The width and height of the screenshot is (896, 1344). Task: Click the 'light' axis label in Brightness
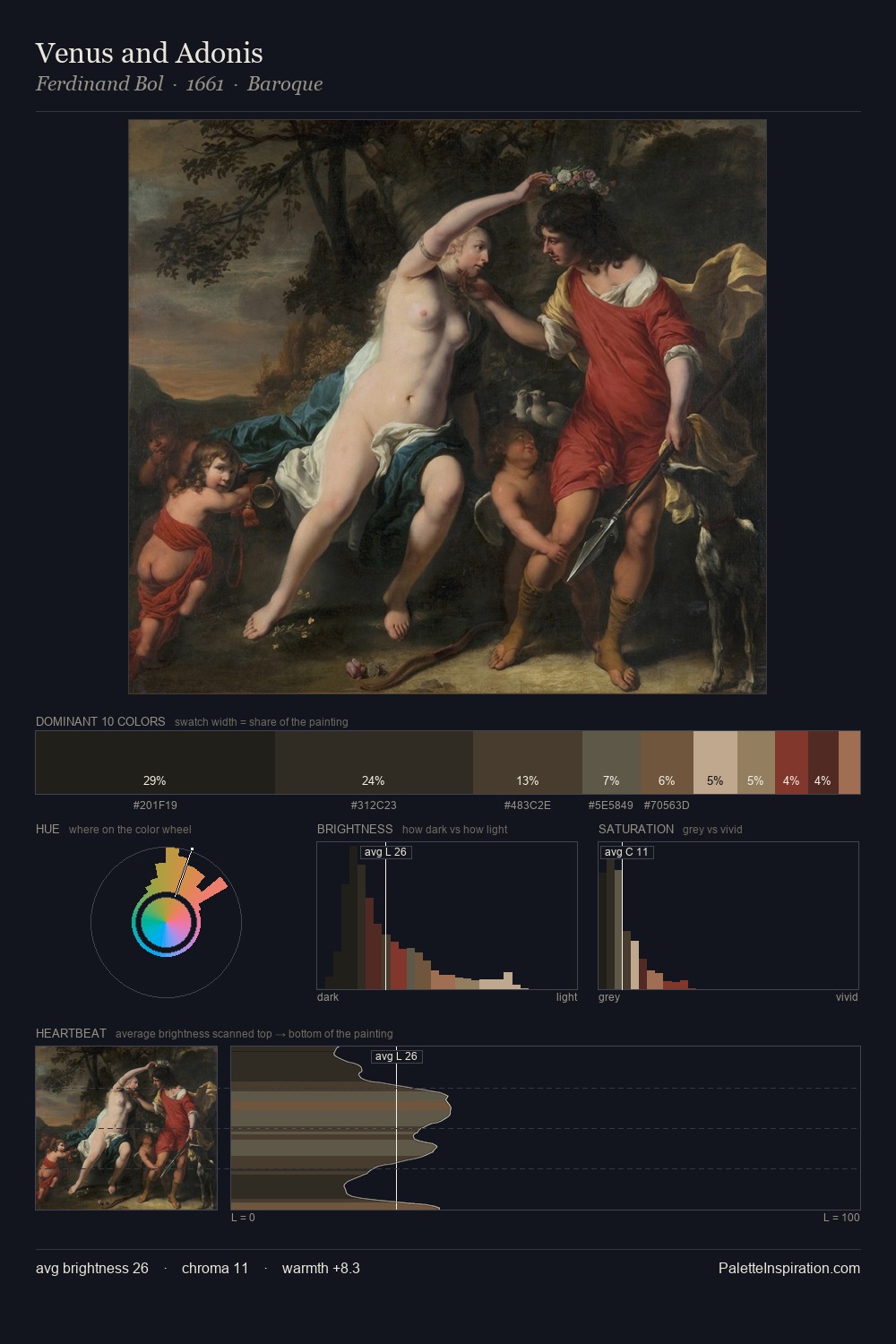pos(567,997)
